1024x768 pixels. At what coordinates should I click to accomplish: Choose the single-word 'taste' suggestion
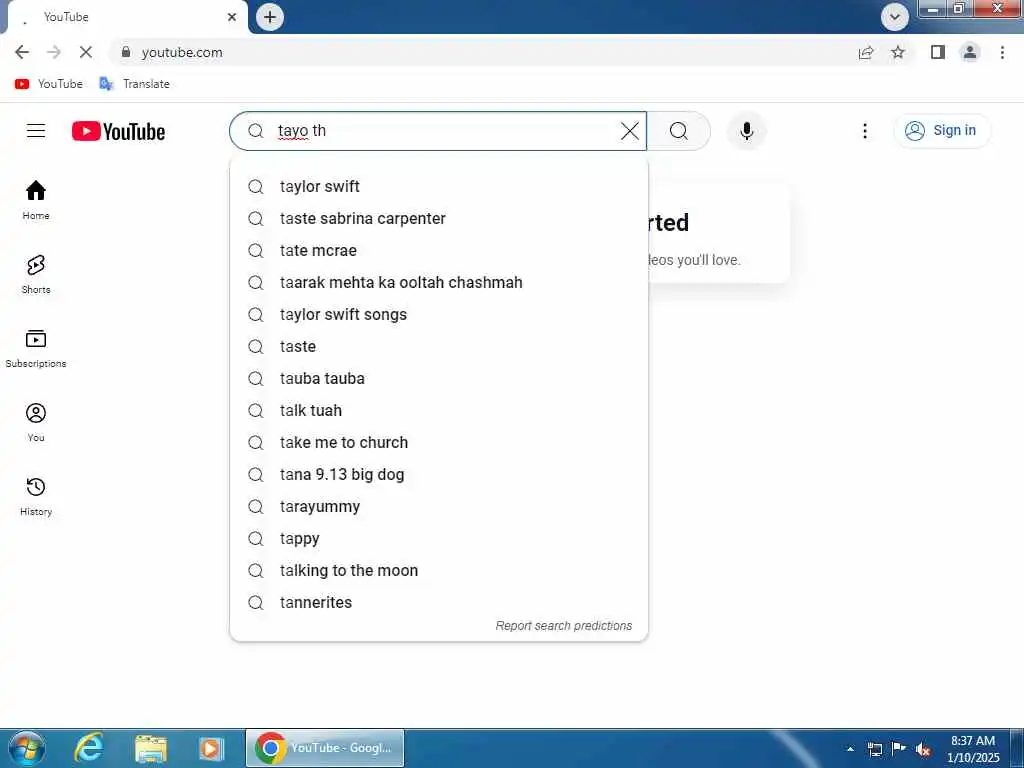click(439, 346)
